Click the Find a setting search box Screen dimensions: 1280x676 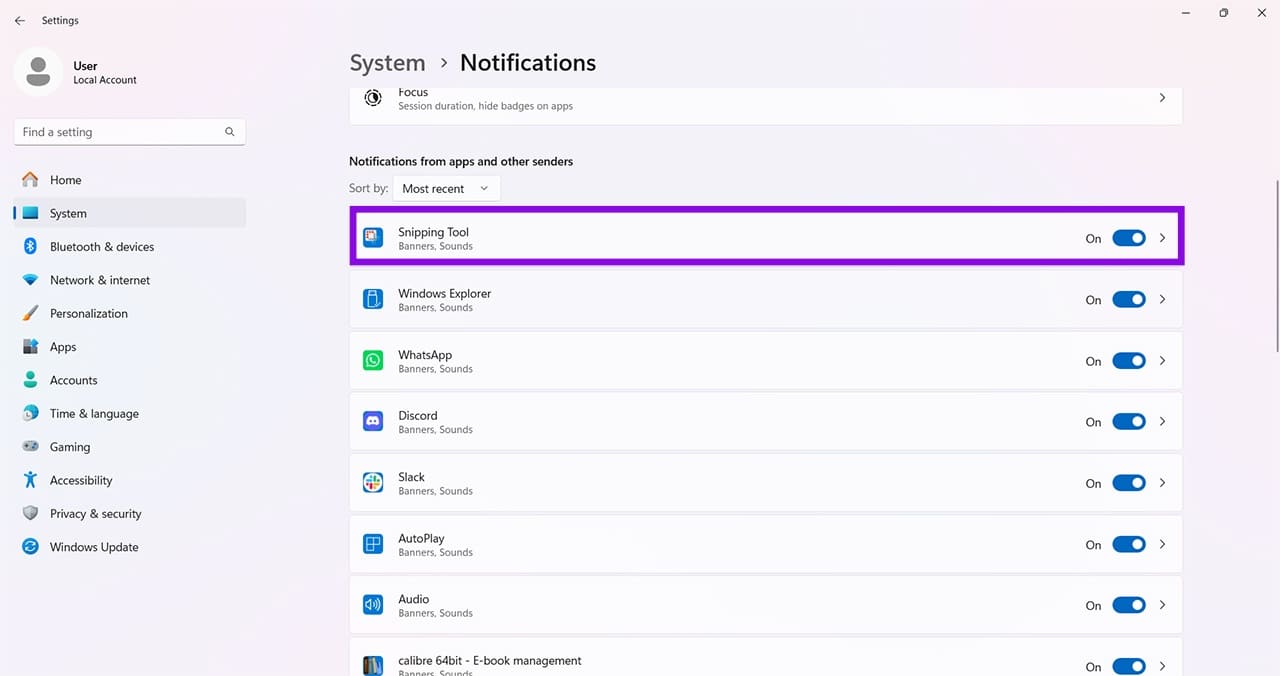[x=130, y=132]
